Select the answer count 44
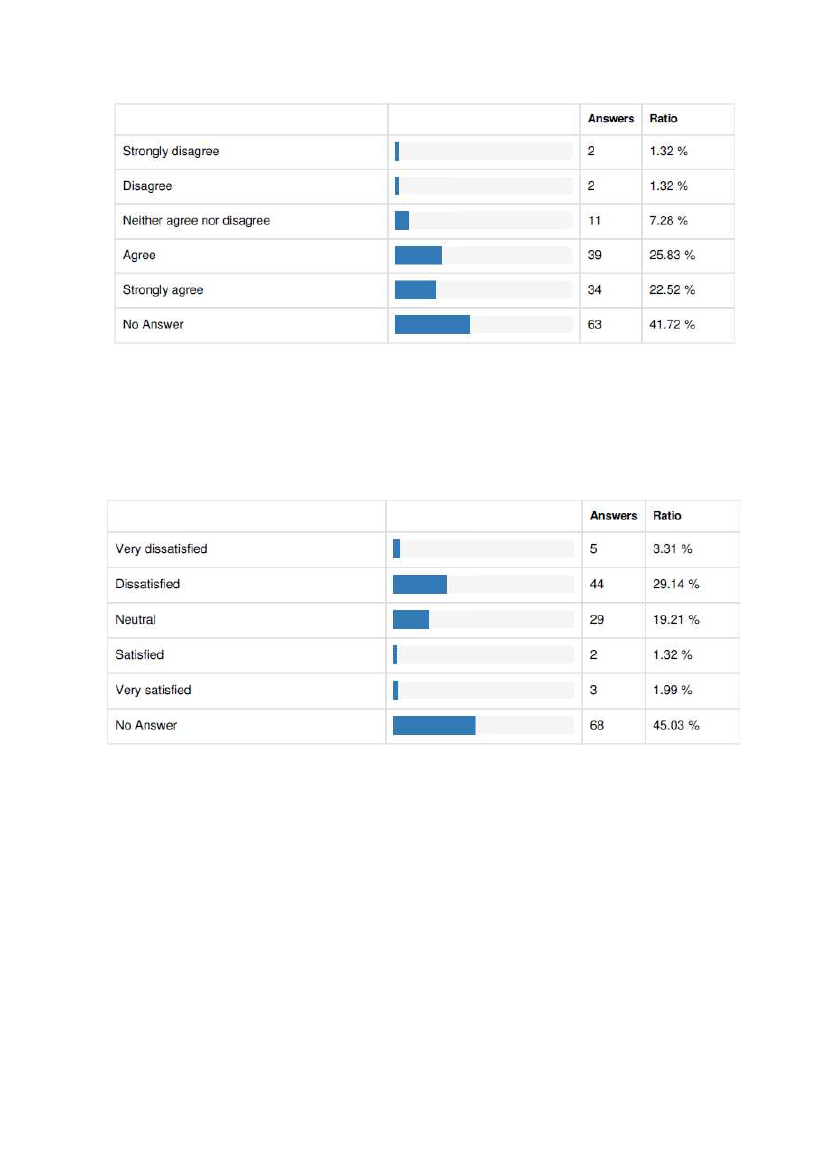Screen dimensions: 827x1169 pos(597,584)
